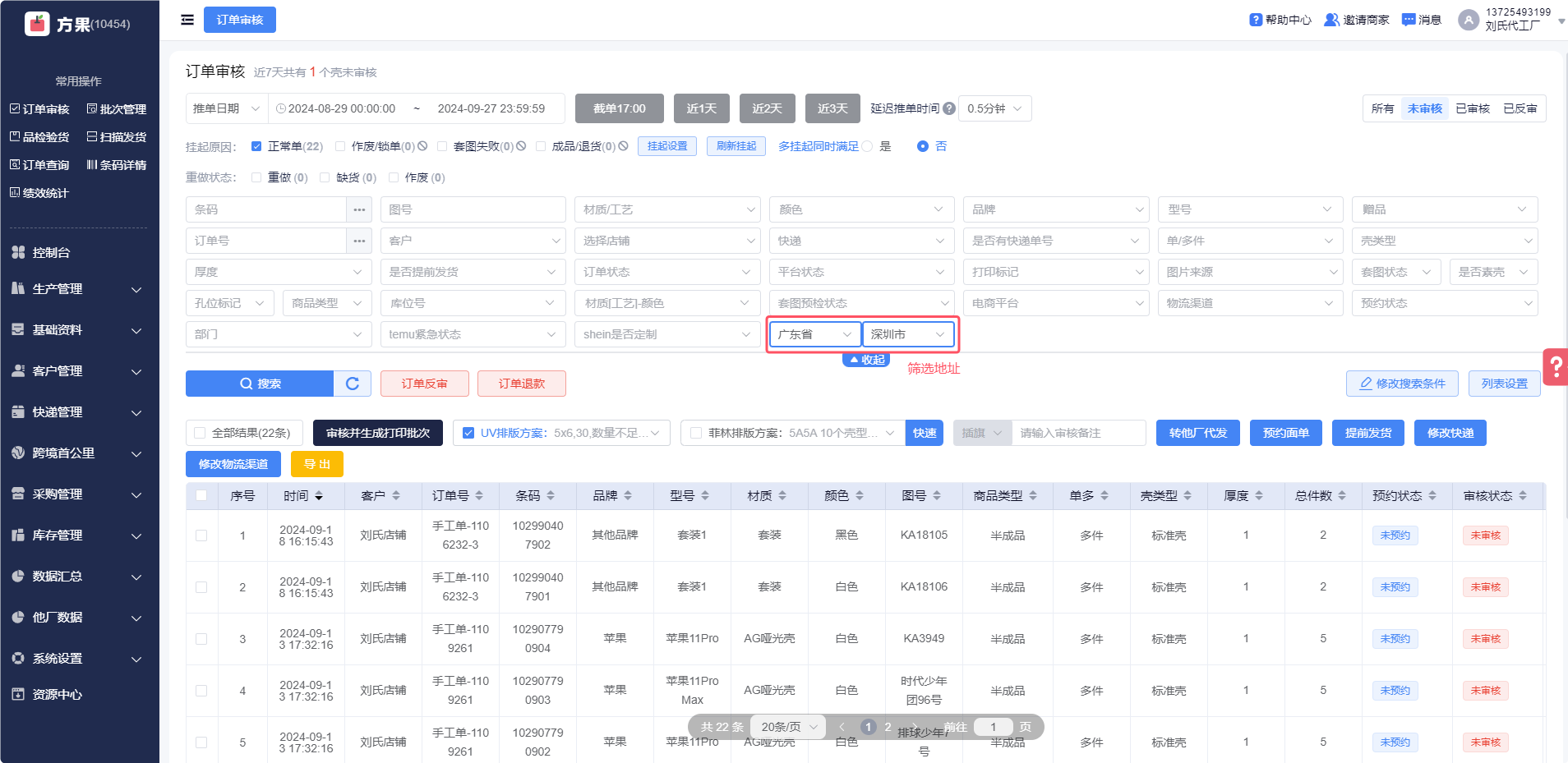Switch to the 已反审 filter tab
Image resolution: width=1568 pixels, height=763 pixels.
(x=1520, y=108)
